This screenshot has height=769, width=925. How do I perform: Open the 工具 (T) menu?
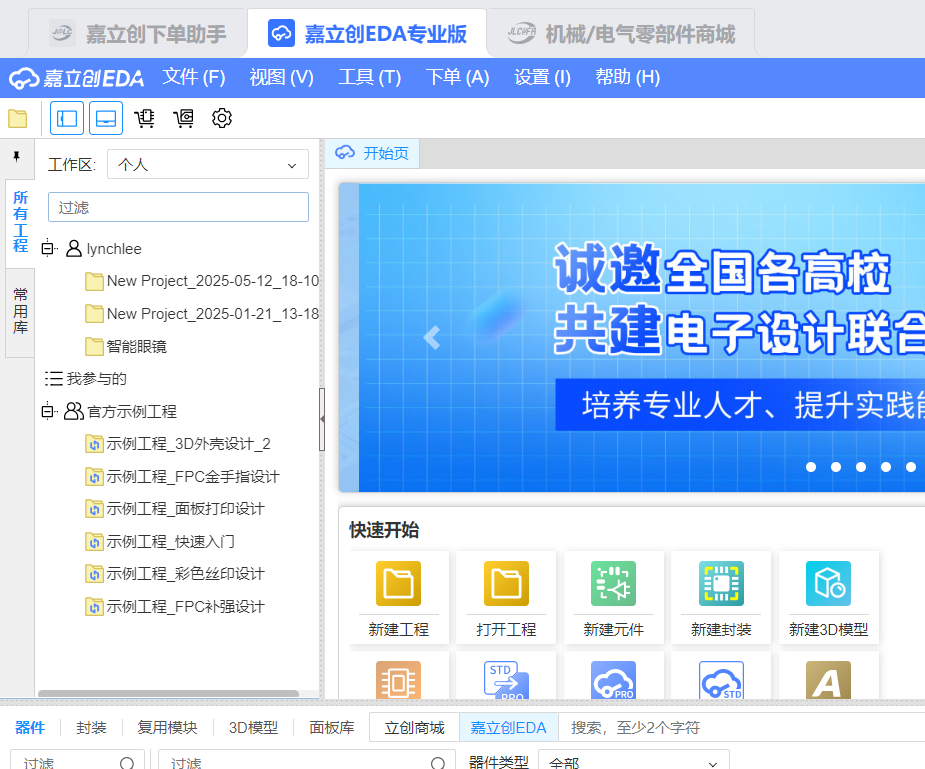point(369,77)
